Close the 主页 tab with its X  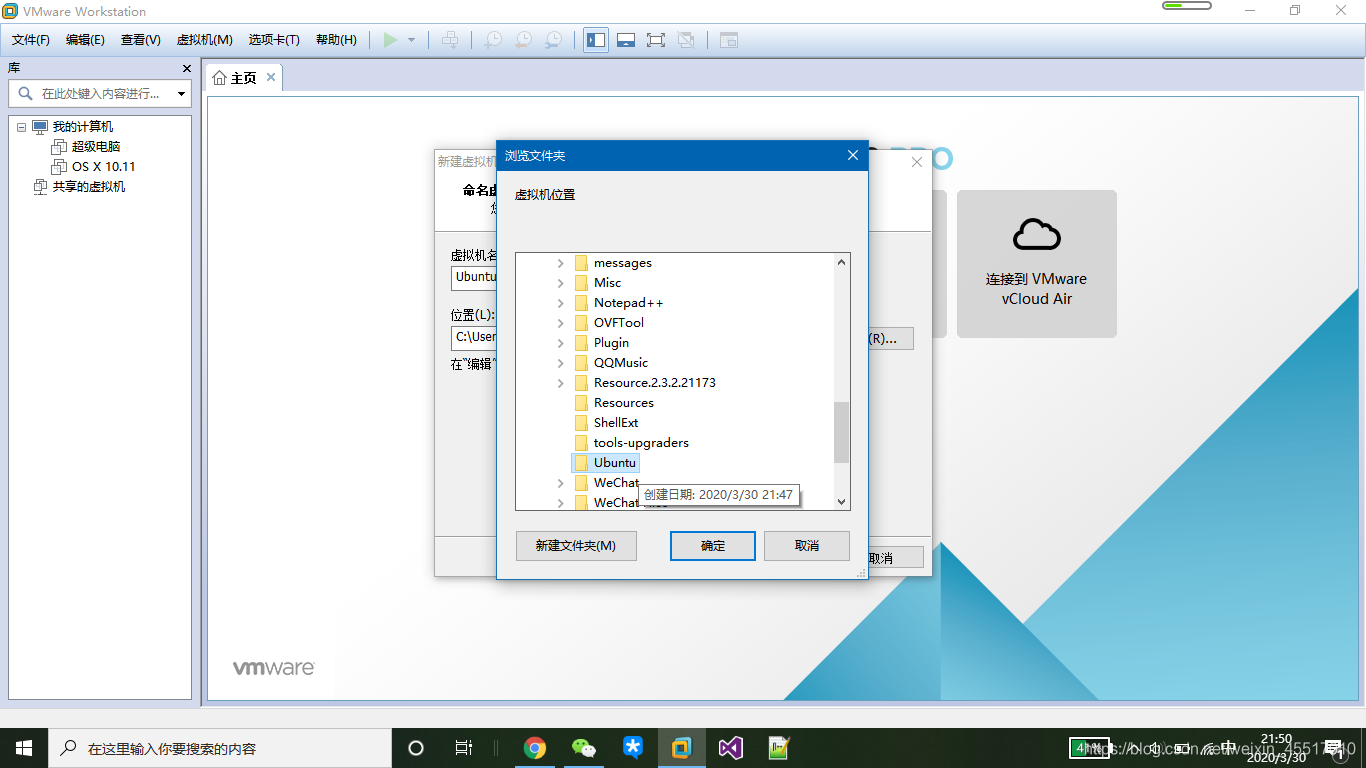[271, 78]
